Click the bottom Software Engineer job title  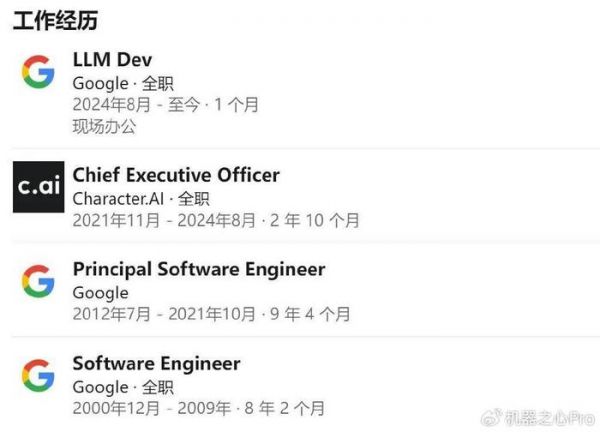click(156, 364)
